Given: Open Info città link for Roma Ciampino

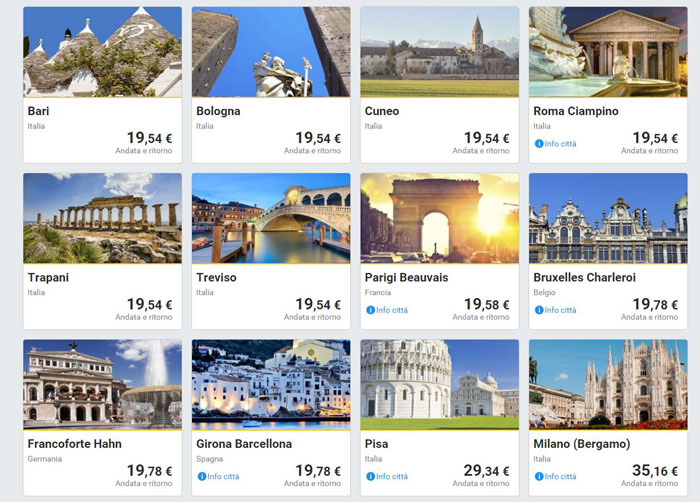Looking at the screenshot, I should click(x=560, y=144).
